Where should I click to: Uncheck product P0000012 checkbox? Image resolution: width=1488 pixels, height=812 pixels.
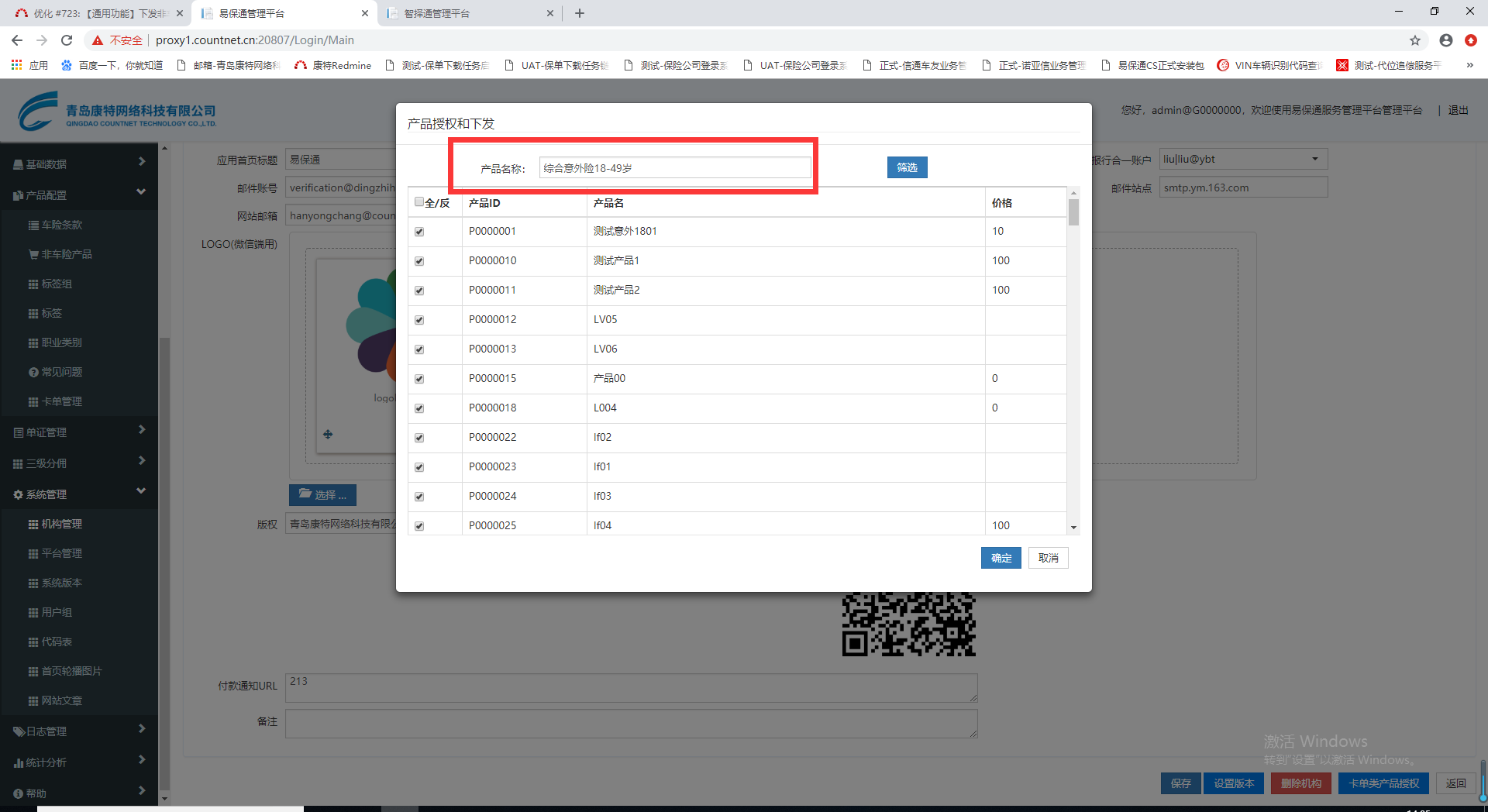[x=419, y=320]
